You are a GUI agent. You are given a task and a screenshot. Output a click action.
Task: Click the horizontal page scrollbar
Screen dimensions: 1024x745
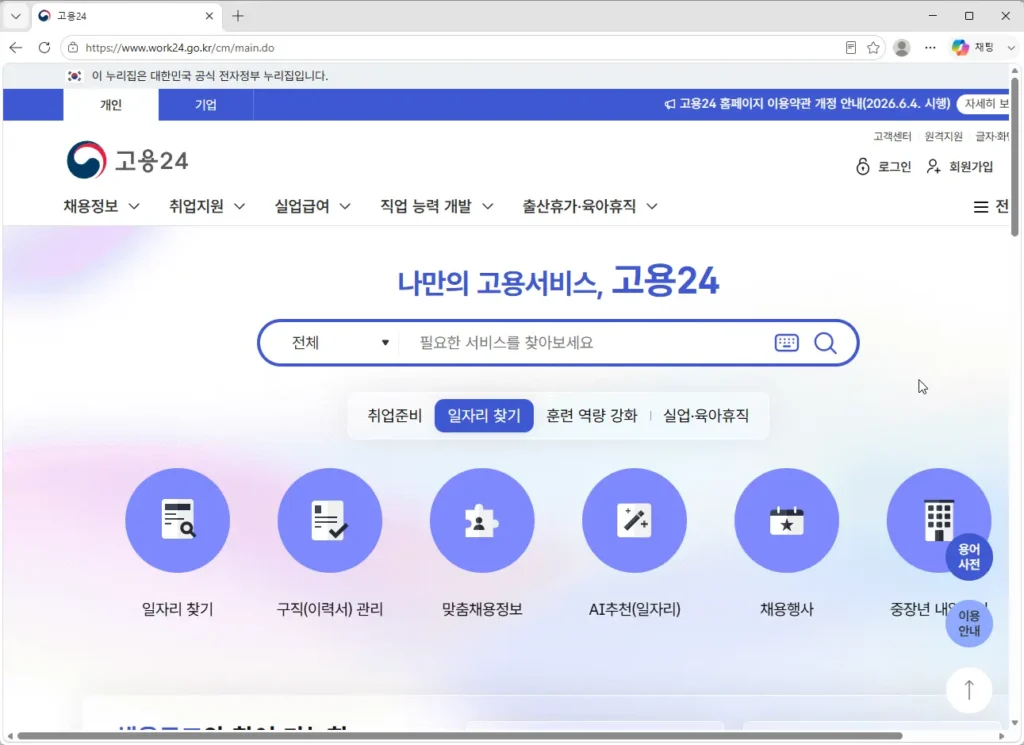click(460, 736)
